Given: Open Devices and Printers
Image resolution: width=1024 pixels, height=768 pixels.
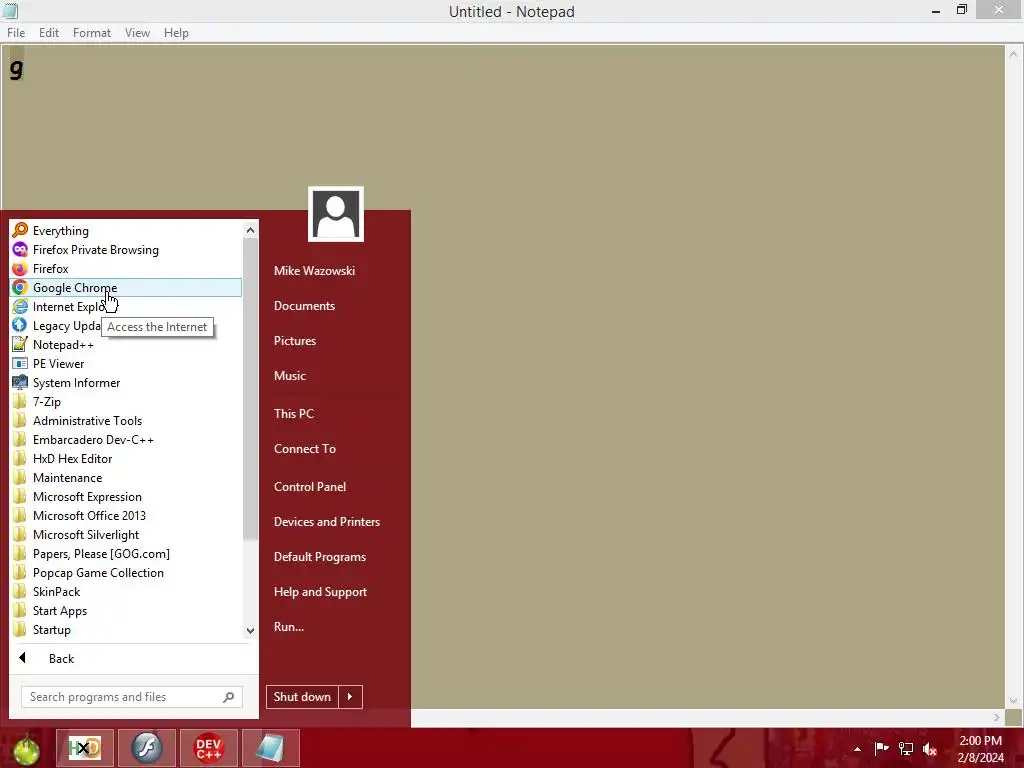Looking at the screenshot, I should click(x=327, y=522).
